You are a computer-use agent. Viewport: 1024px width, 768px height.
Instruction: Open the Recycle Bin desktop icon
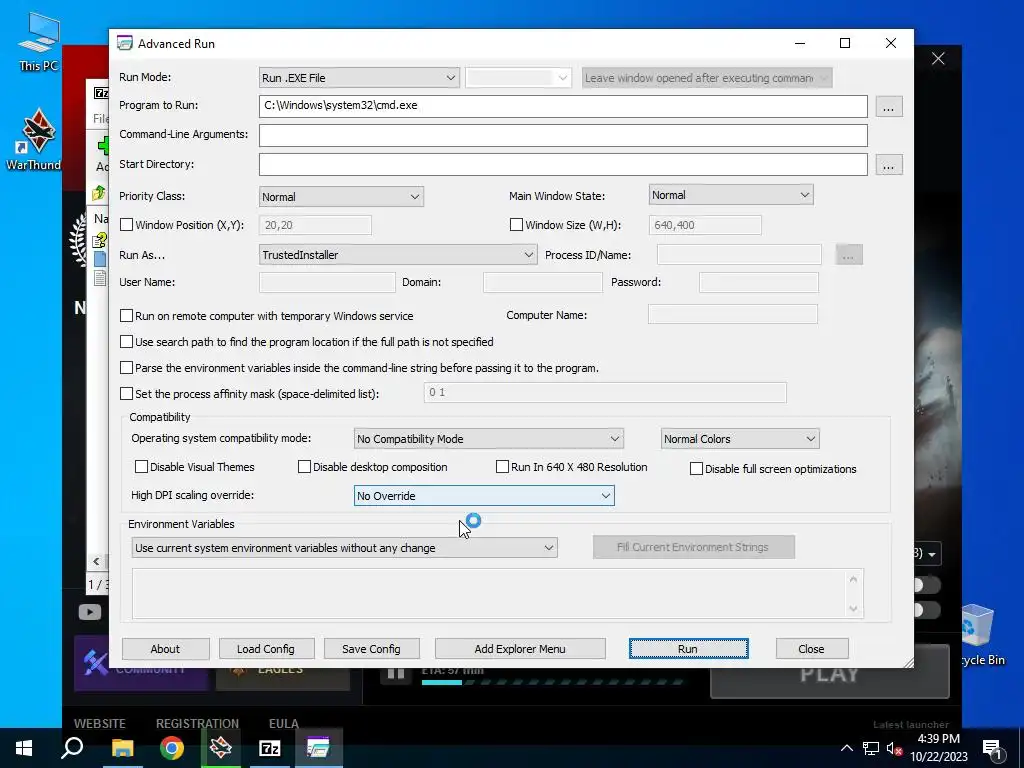click(x=981, y=635)
